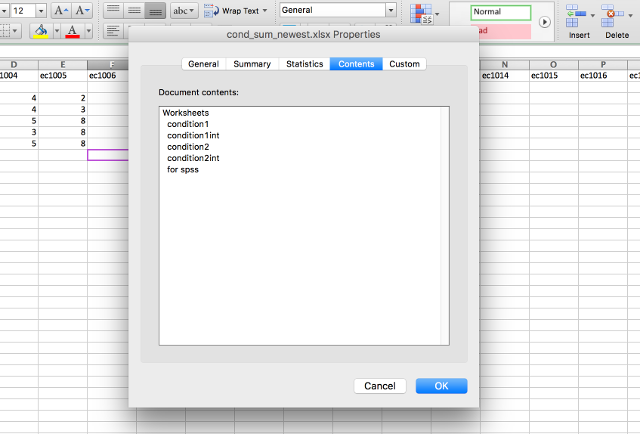Switch to the General tab
The image size is (640, 434).
point(204,64)
